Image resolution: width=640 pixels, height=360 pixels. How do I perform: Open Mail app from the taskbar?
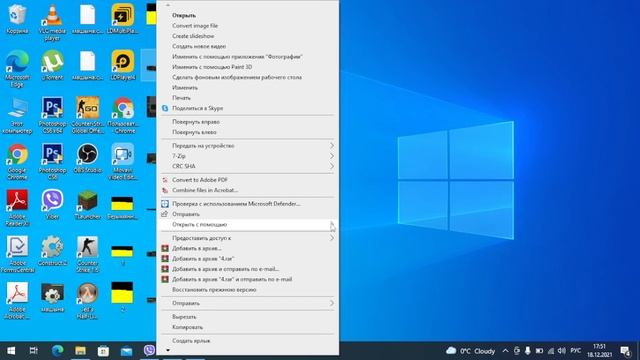coord(126,351)
